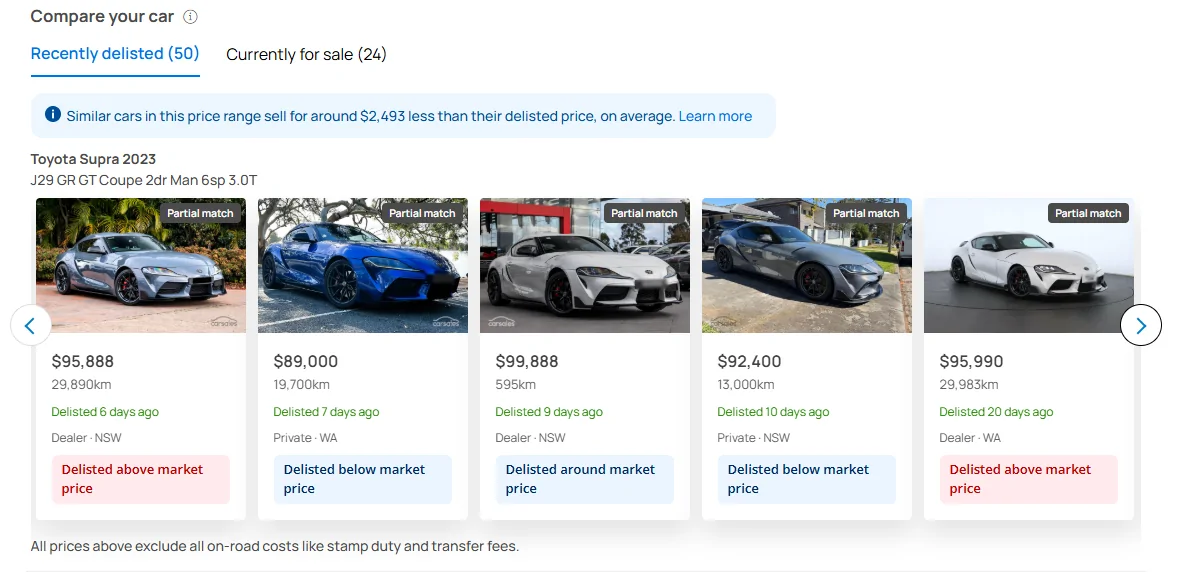The height and width of the screenshot is (578, 1194).
Task: Open photo of the blue $89,000 Supra
Action: 362,265
